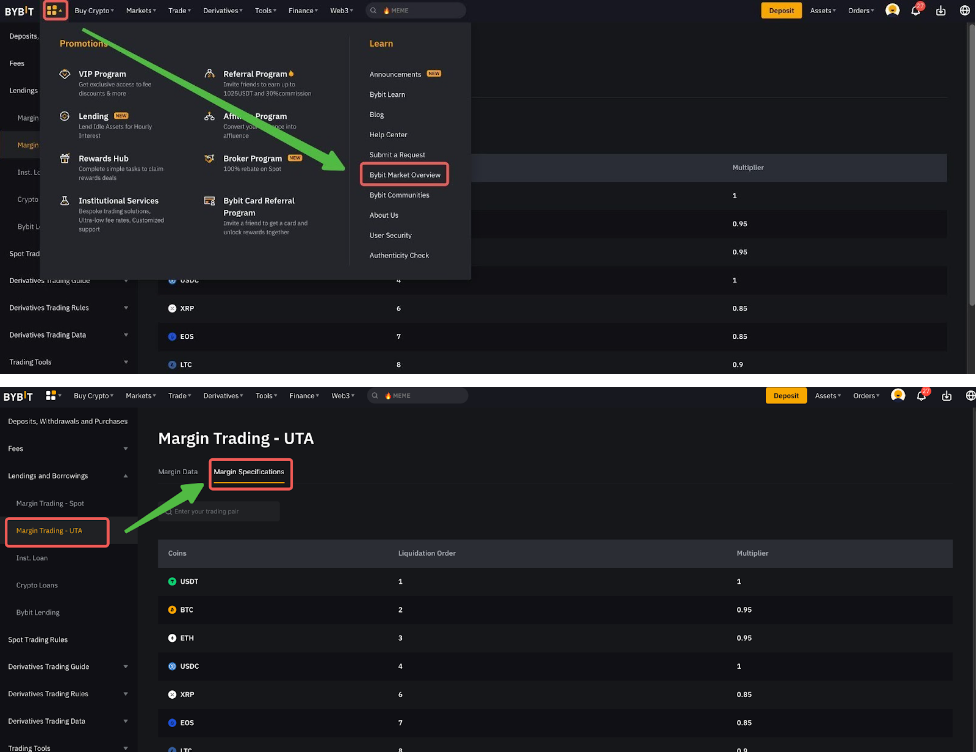Click the Institutional Services icon
This screenshot has height=752, width=976.
coord(66,201)
